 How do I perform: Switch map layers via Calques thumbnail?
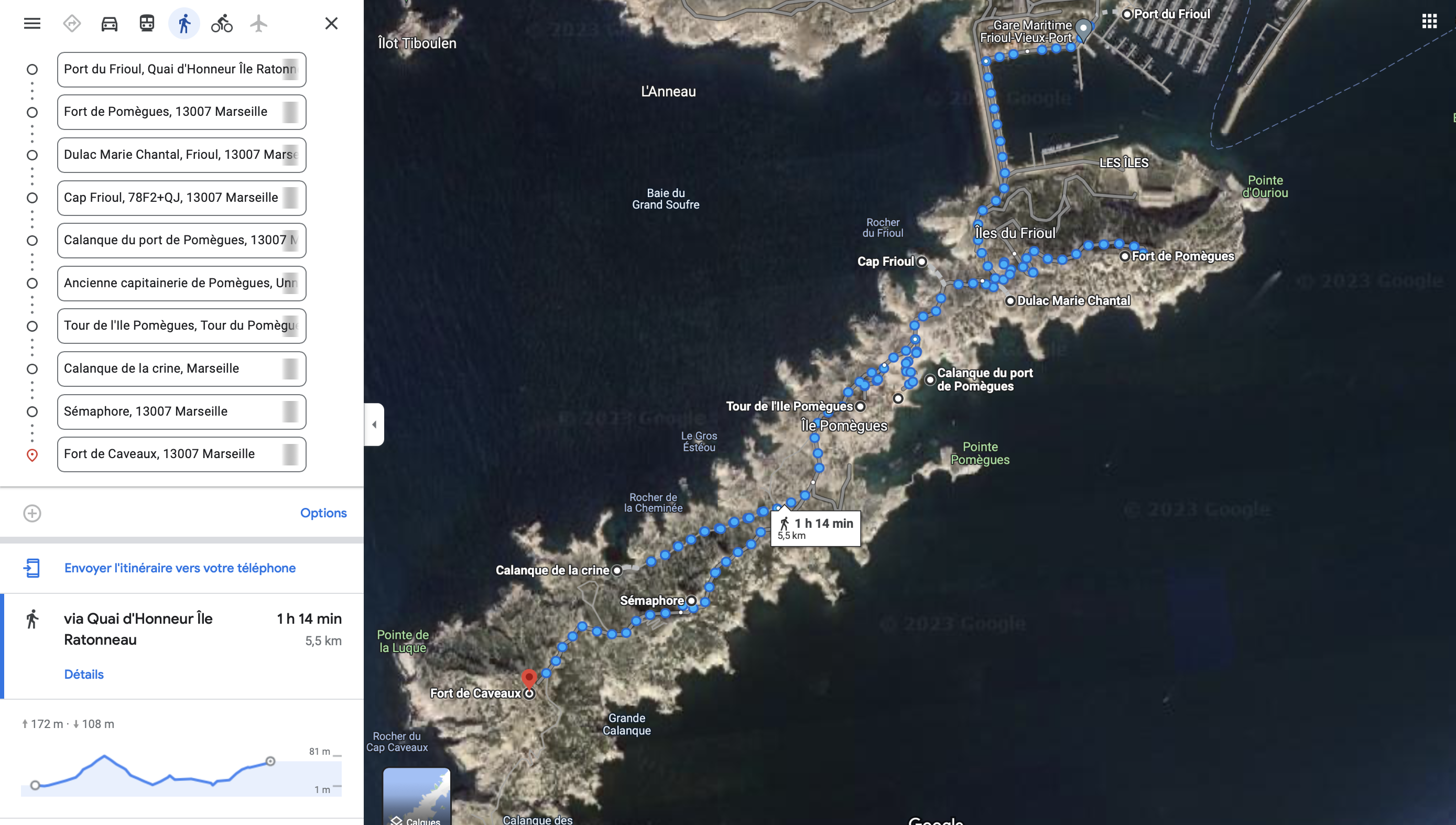click(x=417, y=797)
